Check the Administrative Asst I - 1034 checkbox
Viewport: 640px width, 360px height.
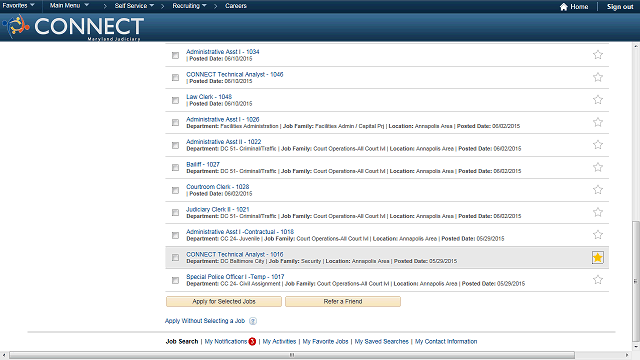coord(176,55)
